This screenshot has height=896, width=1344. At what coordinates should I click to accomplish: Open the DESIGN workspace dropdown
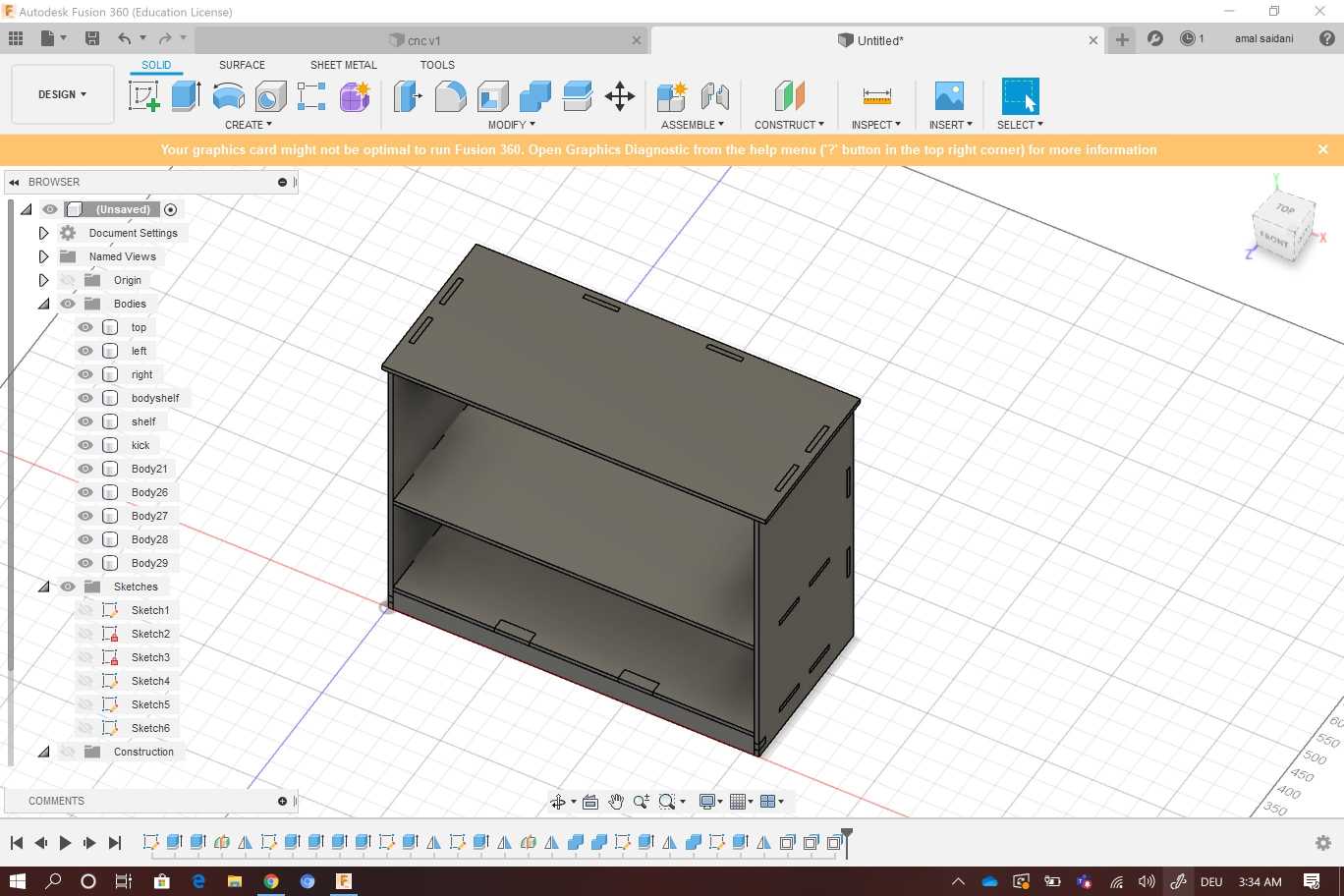click(63, 94)
